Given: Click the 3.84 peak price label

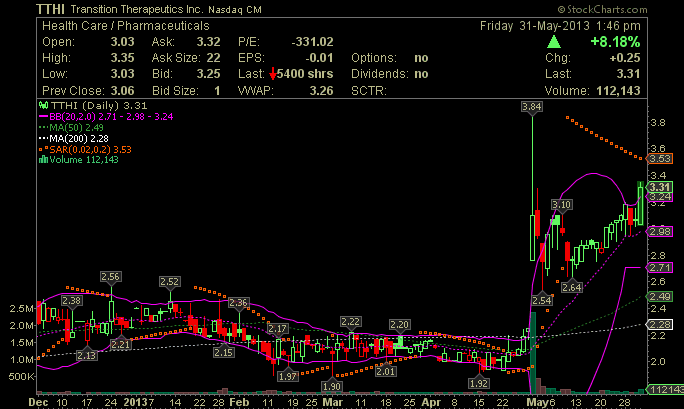Looking at the screenshot, I should [x=532, y=106].
